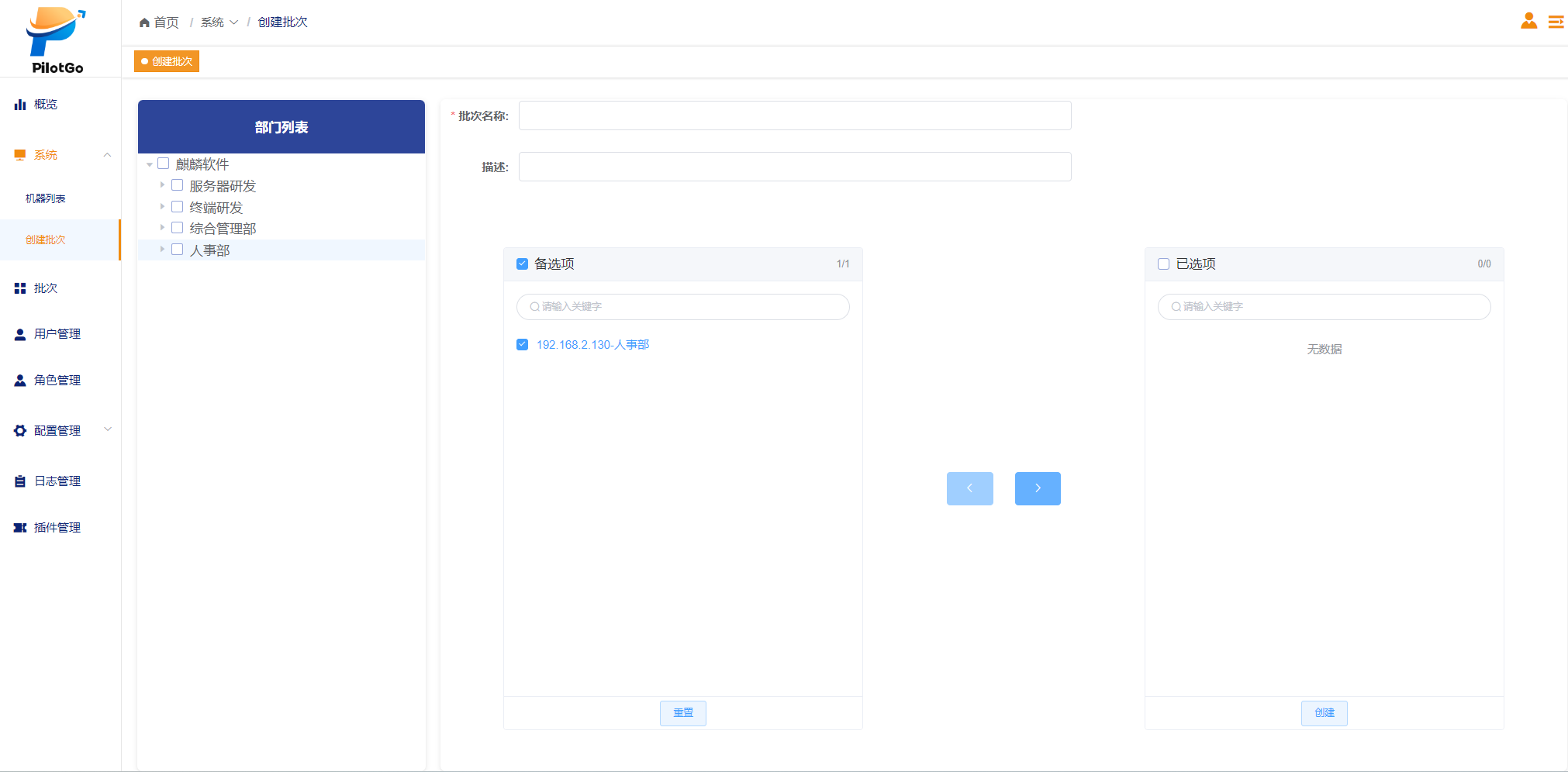This screenshot has width=1568, height=772.
Task: Move selected items right with arrow button
Action: click(x=1037, y=488)
